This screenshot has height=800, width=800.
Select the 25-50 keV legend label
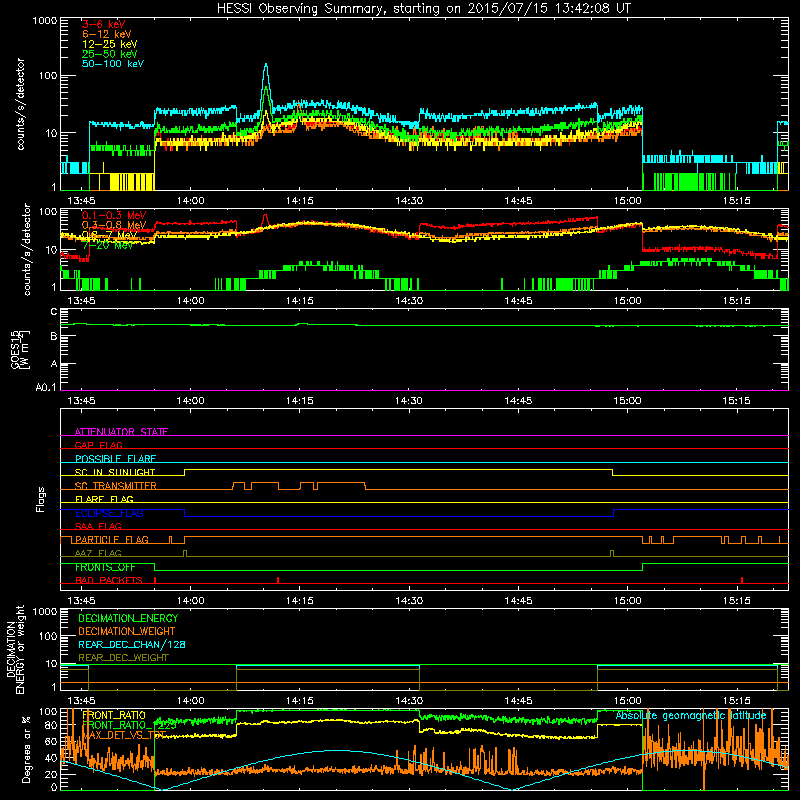coord(110,54)
